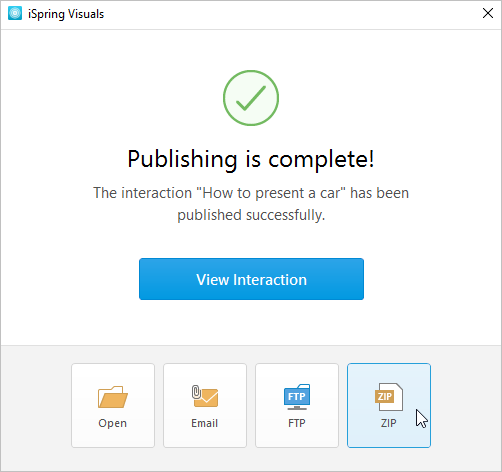Click the paperclip attachment on Email icon
502x472 pixels.
196,392
